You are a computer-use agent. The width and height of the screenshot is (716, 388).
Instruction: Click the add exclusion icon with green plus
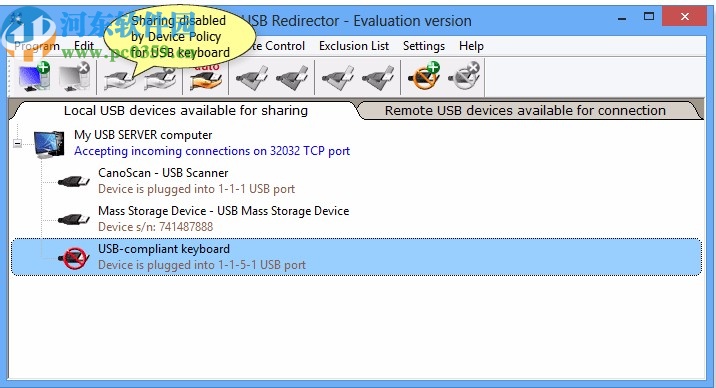(x=423, y=77)
